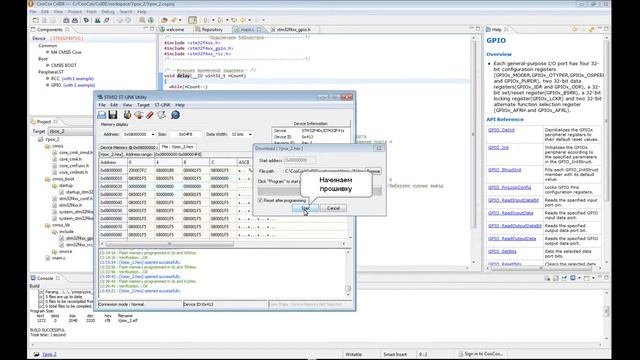Click Disconnect from target icon in ST-LINK toolbar
The height and width of the screenshot is (360, 640).
pos(139,115)
